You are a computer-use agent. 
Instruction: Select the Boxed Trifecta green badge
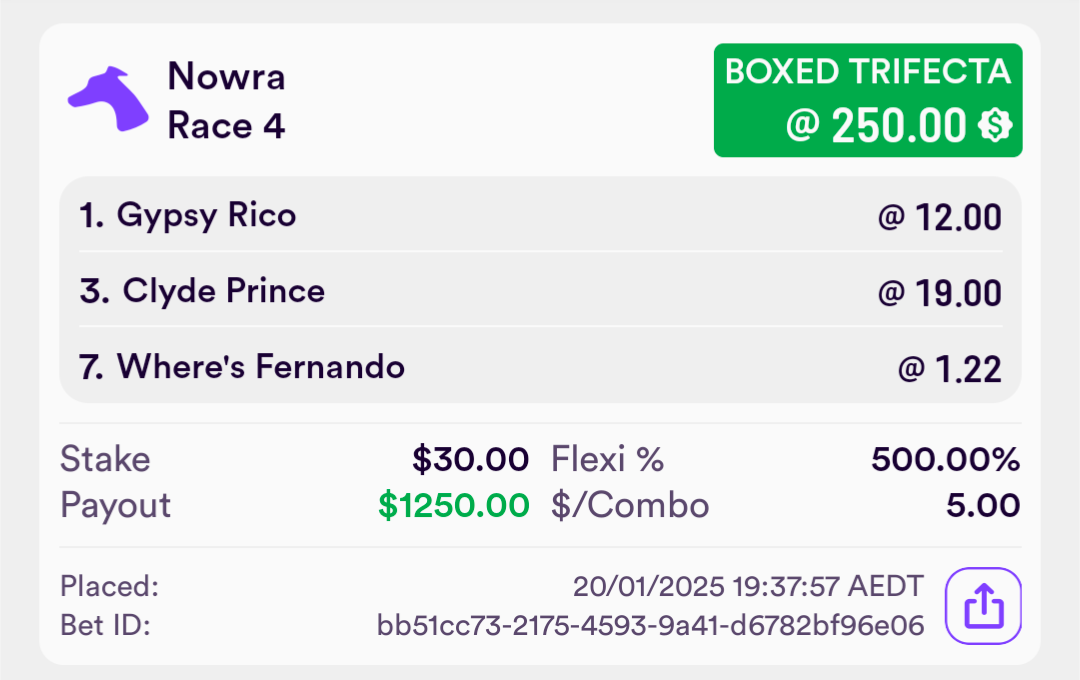(868, 101)
